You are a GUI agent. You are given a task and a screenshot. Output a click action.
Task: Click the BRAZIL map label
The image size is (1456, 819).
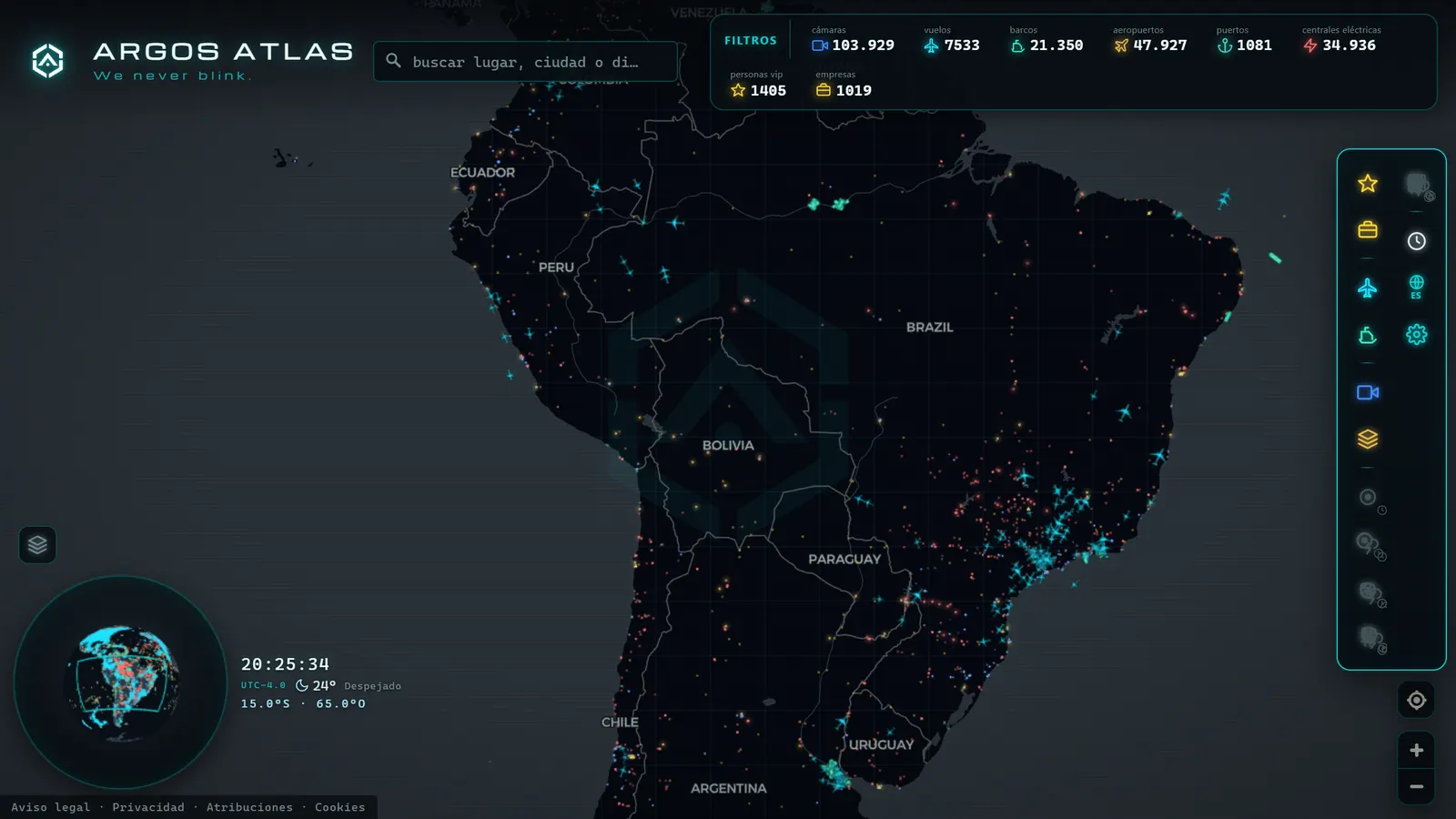[929, 327]
